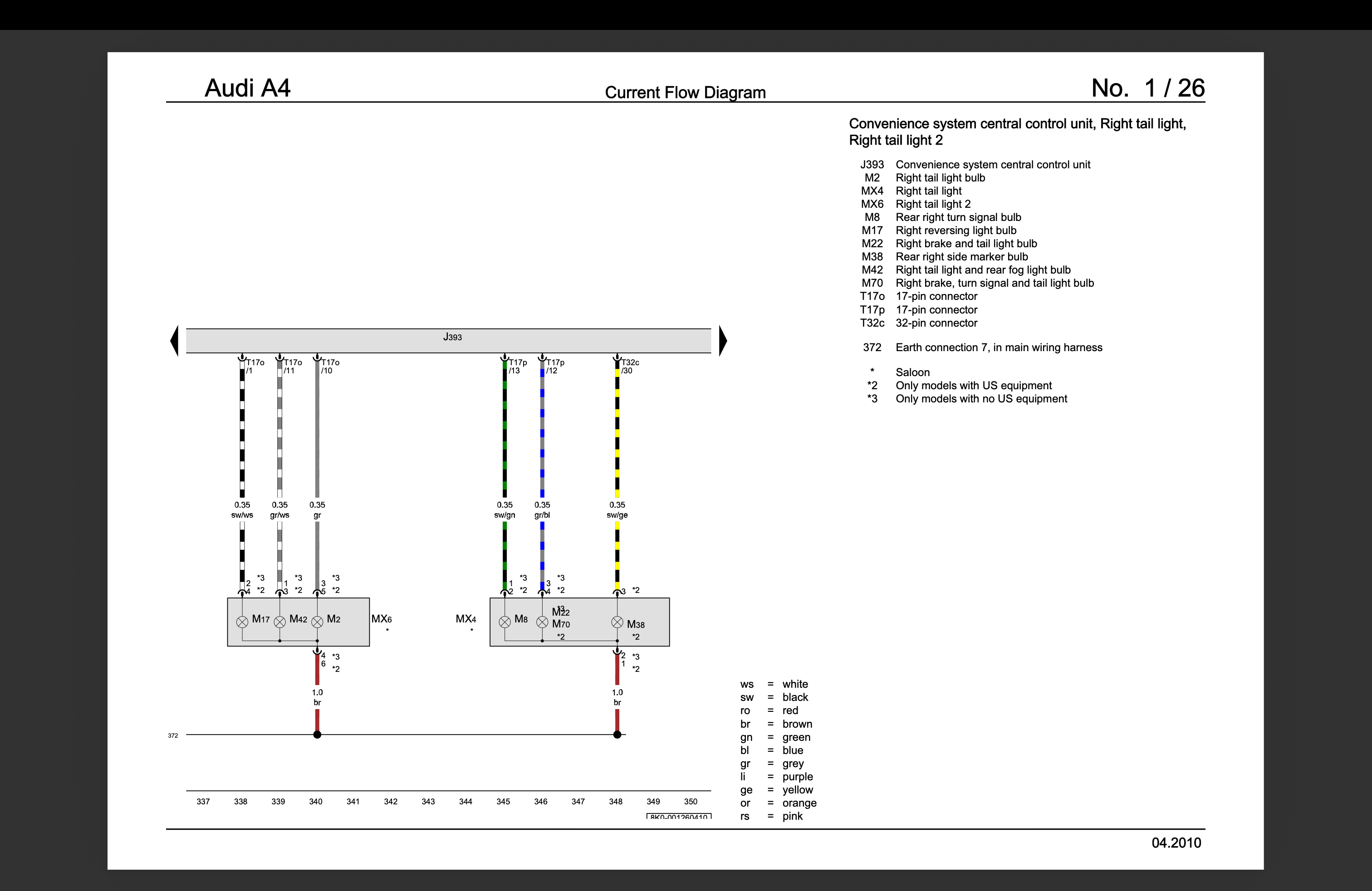Click the "sw/gn" wire colour label
Image resolution: width=1372 pixels, height=891 pixels.
pyautogui.click(x=505, y=514)
